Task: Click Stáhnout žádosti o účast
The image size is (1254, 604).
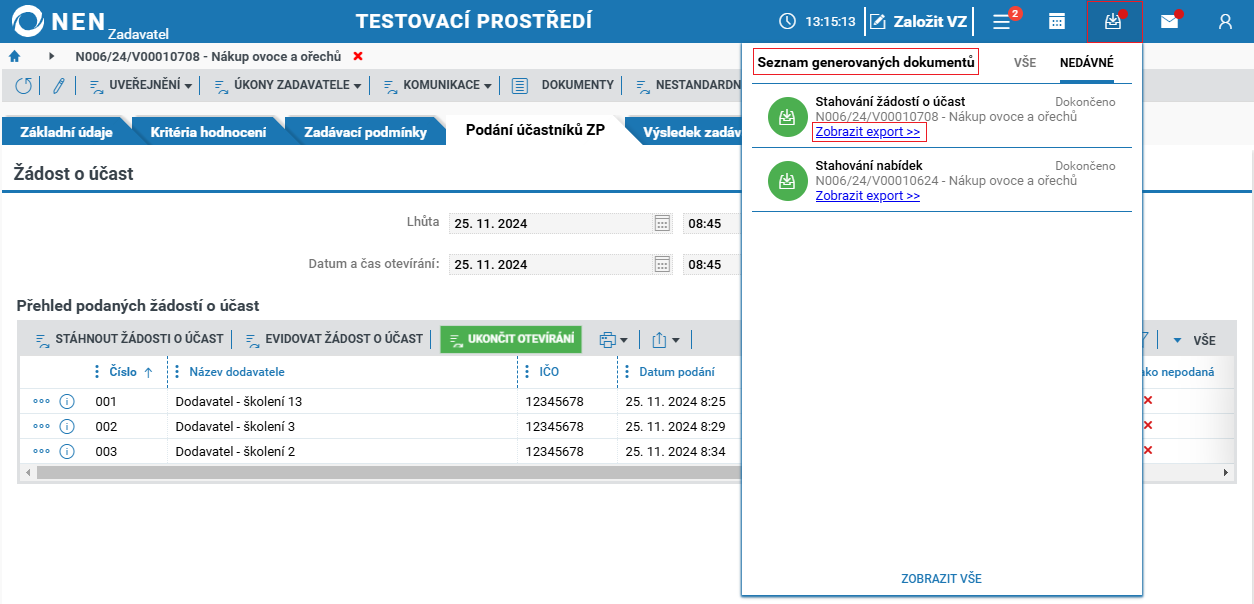Action: (x=129, y=339)
